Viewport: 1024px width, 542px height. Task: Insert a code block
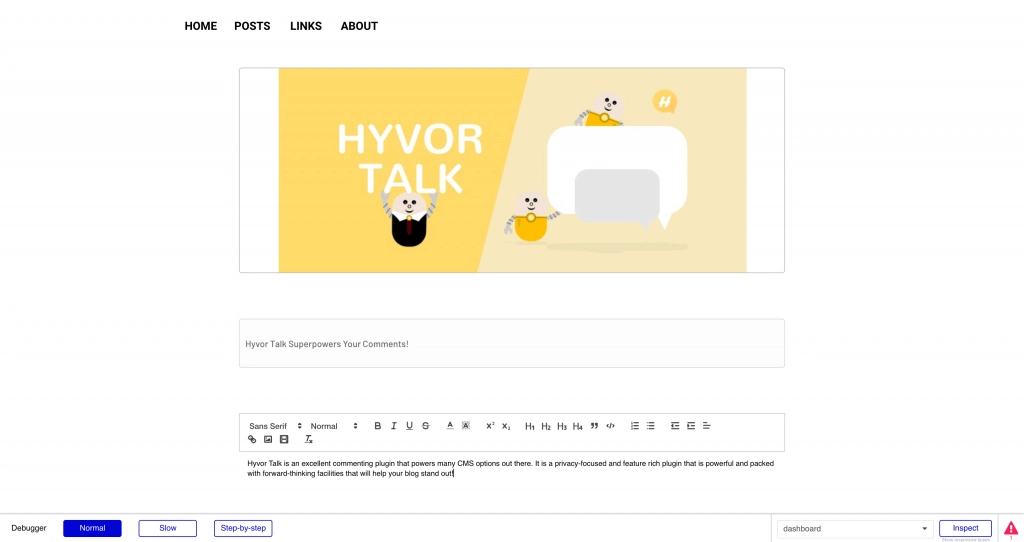610,426
